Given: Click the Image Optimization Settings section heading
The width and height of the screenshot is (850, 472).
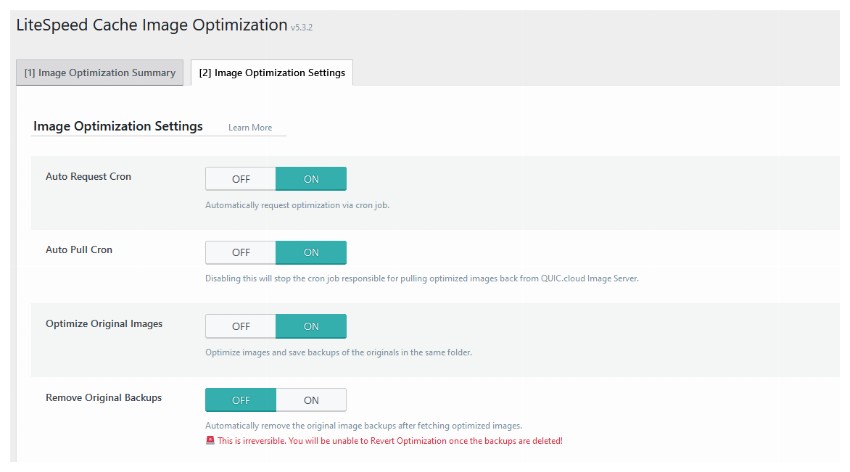Looking at the screenshot, I should coord(118,126).
